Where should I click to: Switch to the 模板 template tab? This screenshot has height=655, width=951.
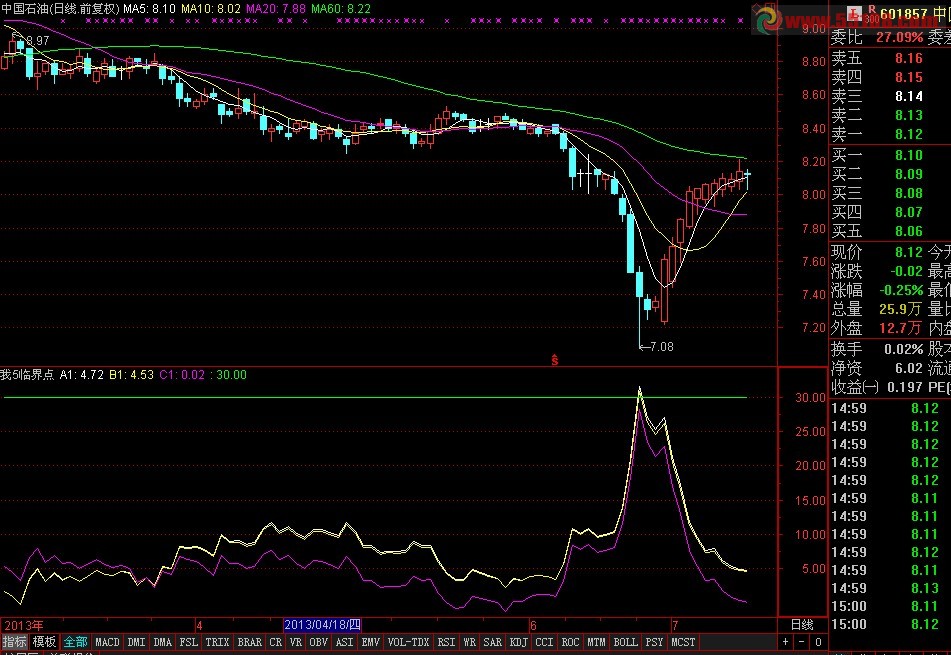(44, 642)
